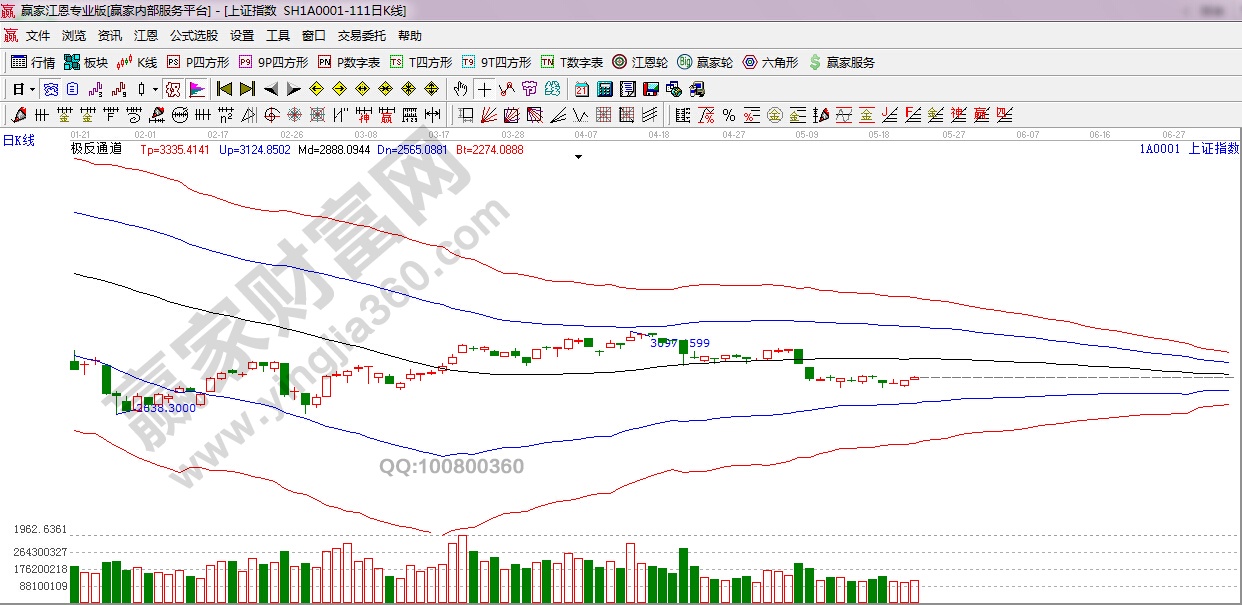Open the 六角形 hexagon chart tool
Image resolution: width=1242 pixels, height=605 pixels.
770,62
